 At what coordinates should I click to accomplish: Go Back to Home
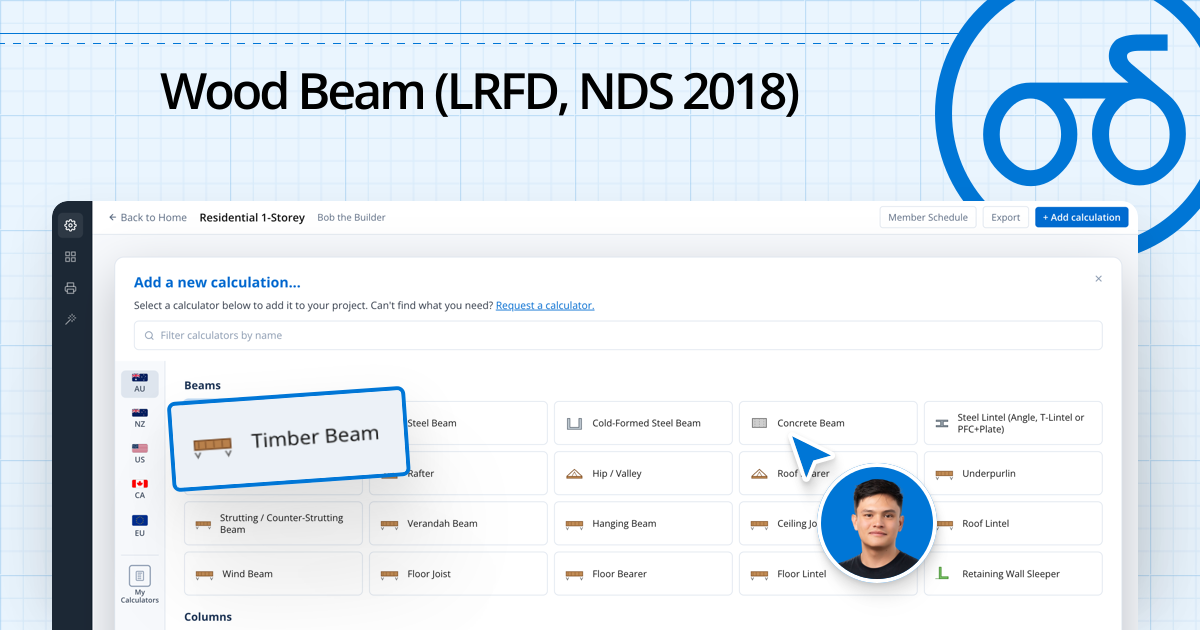pyautogui.click(x=147, y=217)
